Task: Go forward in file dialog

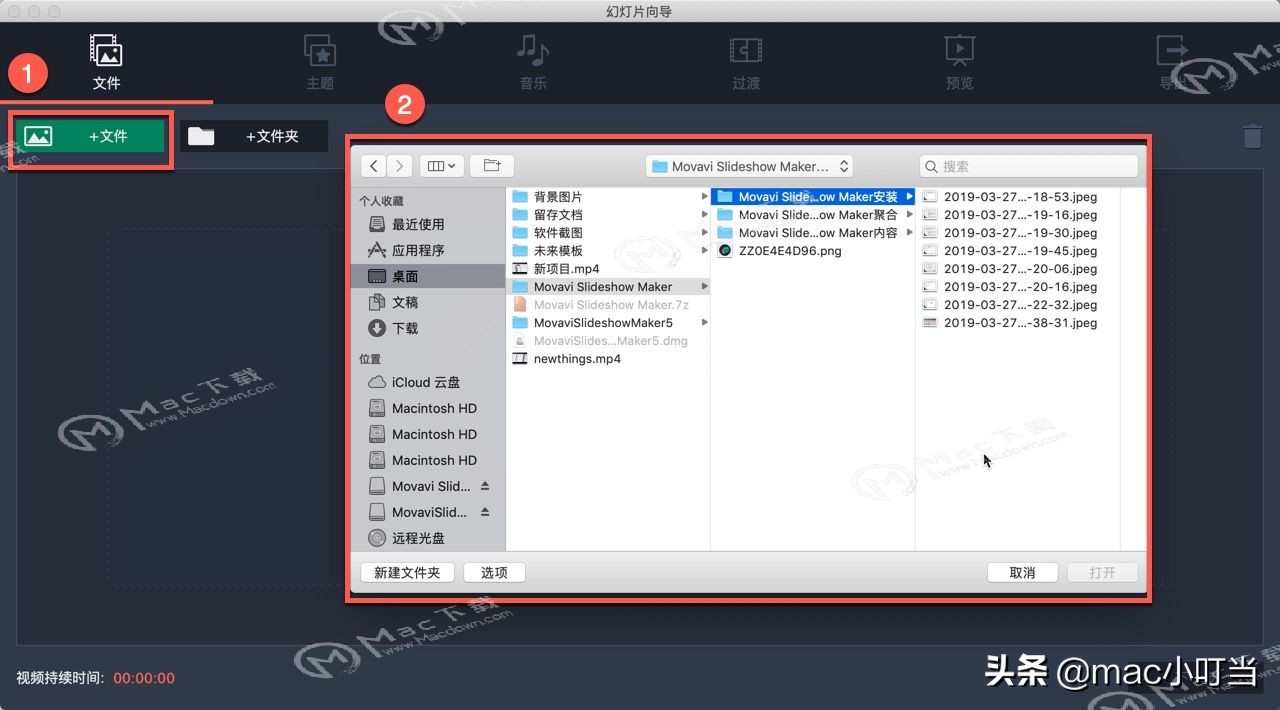Action: coord(400,166)
